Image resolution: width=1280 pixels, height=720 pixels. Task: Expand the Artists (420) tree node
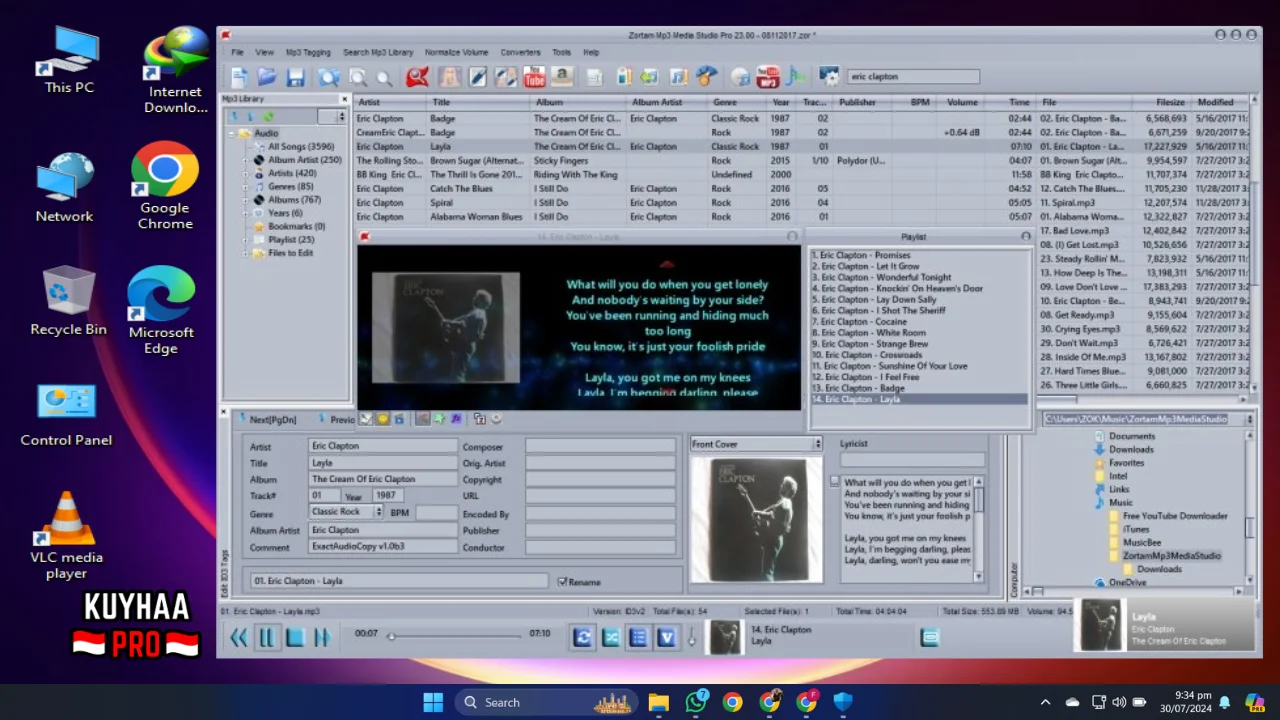pyautogui.click(x=245, y=173)
